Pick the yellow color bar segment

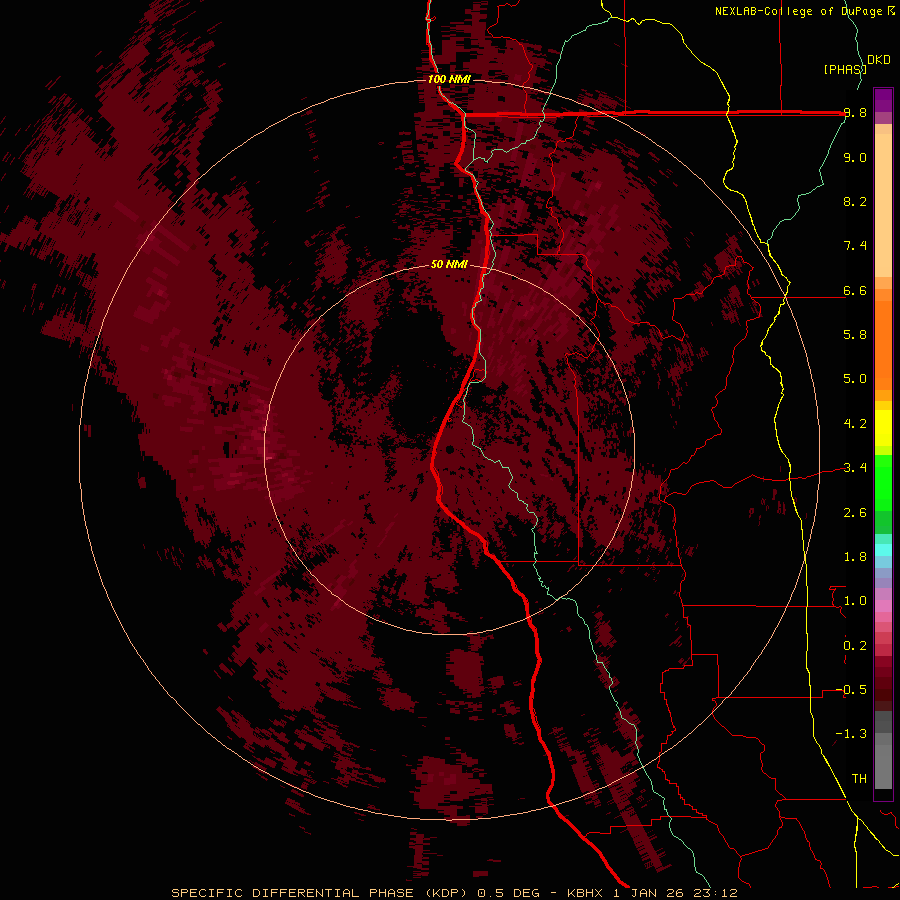pyautogui.click(x=883, y=428)
